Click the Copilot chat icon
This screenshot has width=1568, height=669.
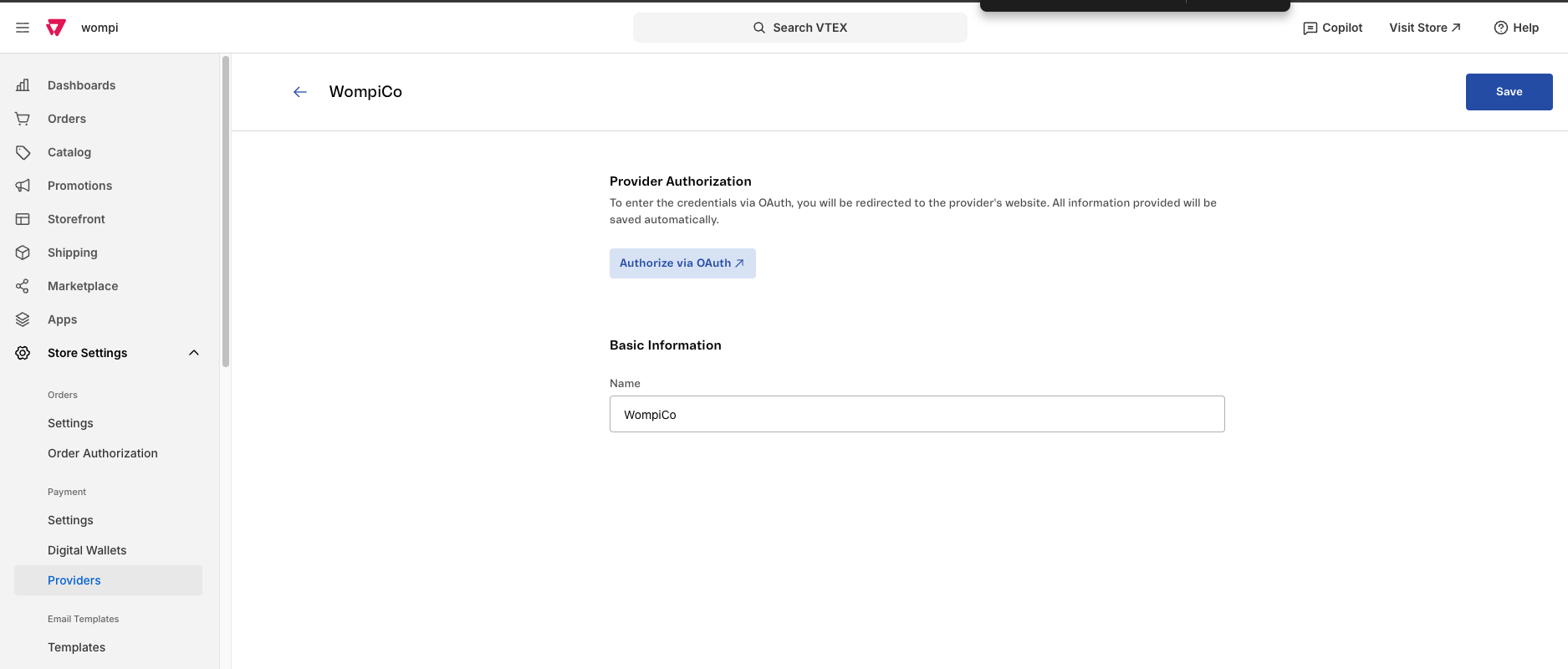click(1310, 28)
